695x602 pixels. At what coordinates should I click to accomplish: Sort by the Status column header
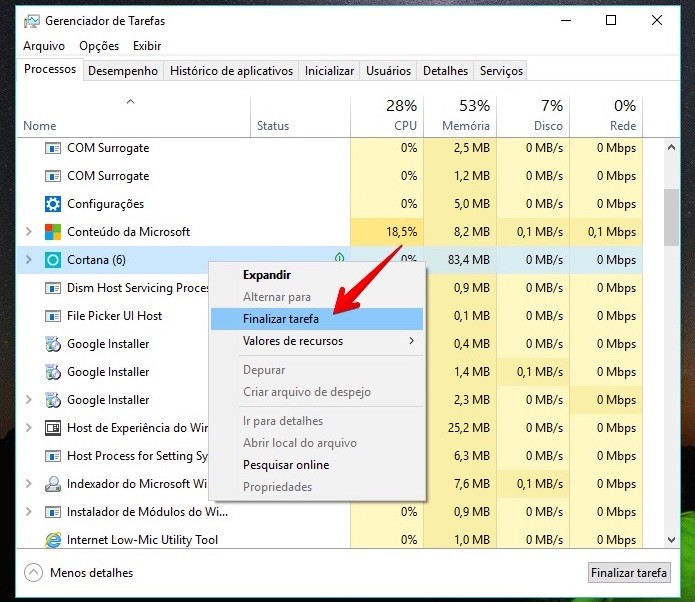pos(301,115)
